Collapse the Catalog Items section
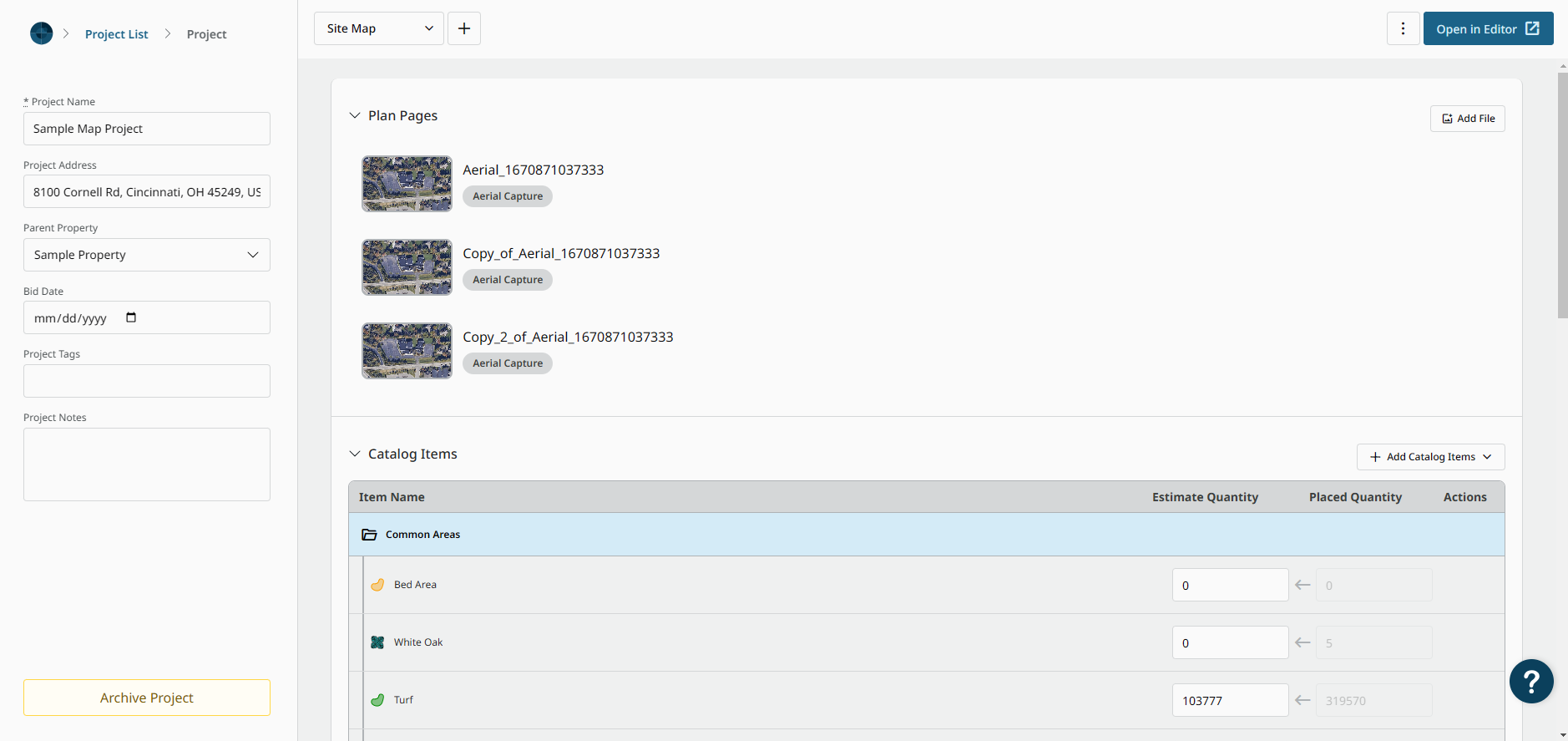The height and width of the screenshot is (741, 1568). (x=355, y=454)
